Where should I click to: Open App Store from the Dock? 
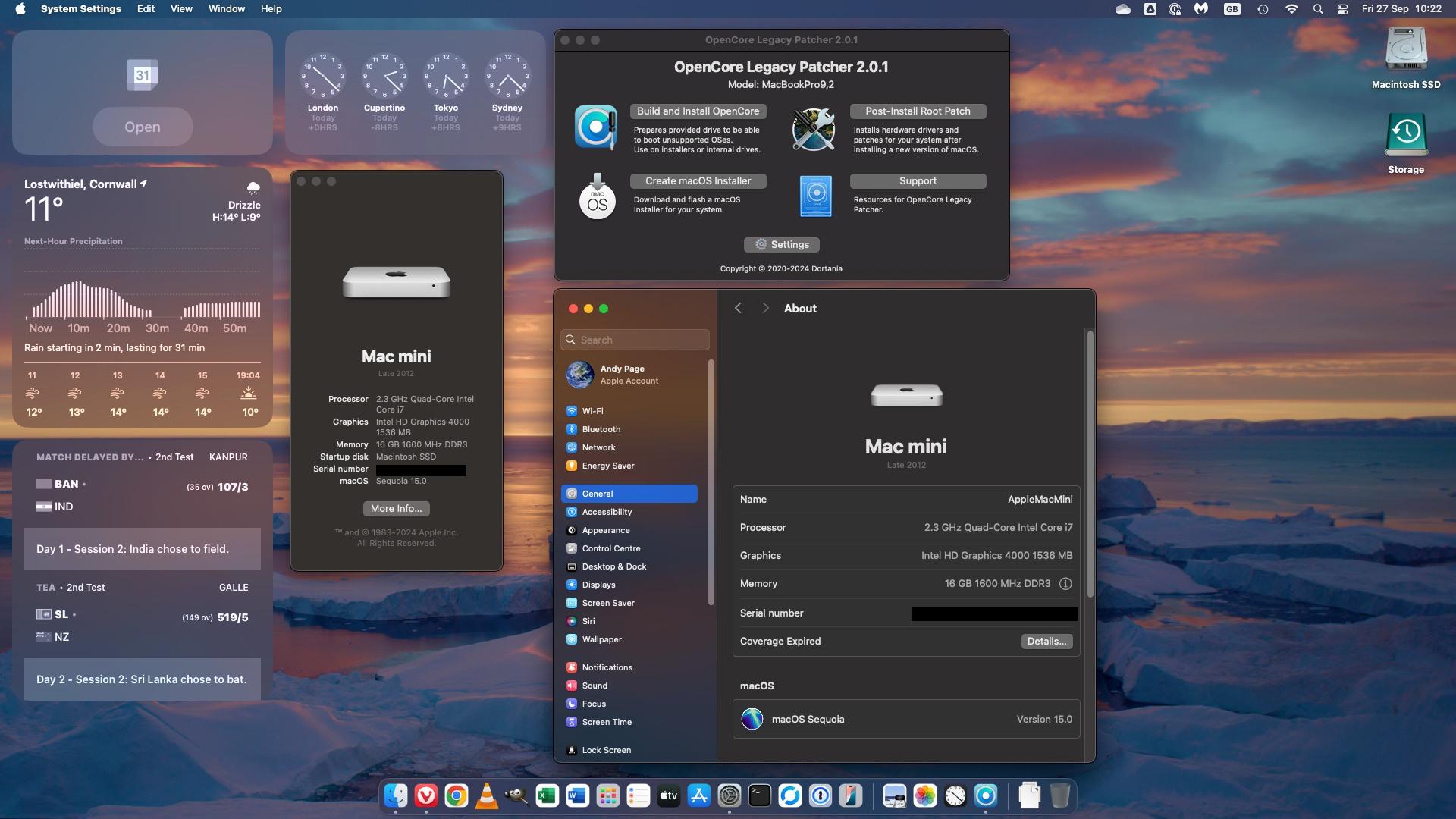[698, 795]
